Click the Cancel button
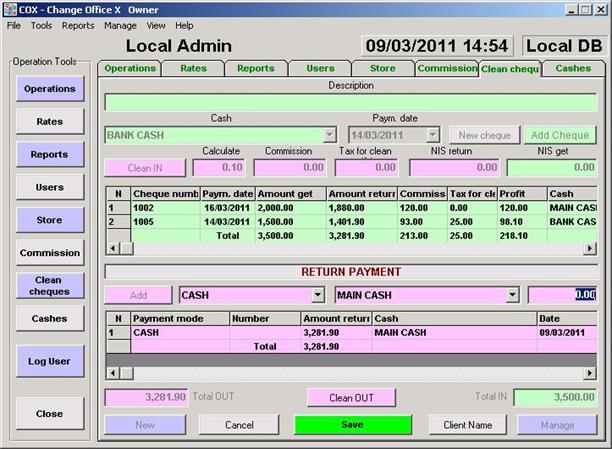The height and width of the screenshot is (449, 612). coord(238,425)
